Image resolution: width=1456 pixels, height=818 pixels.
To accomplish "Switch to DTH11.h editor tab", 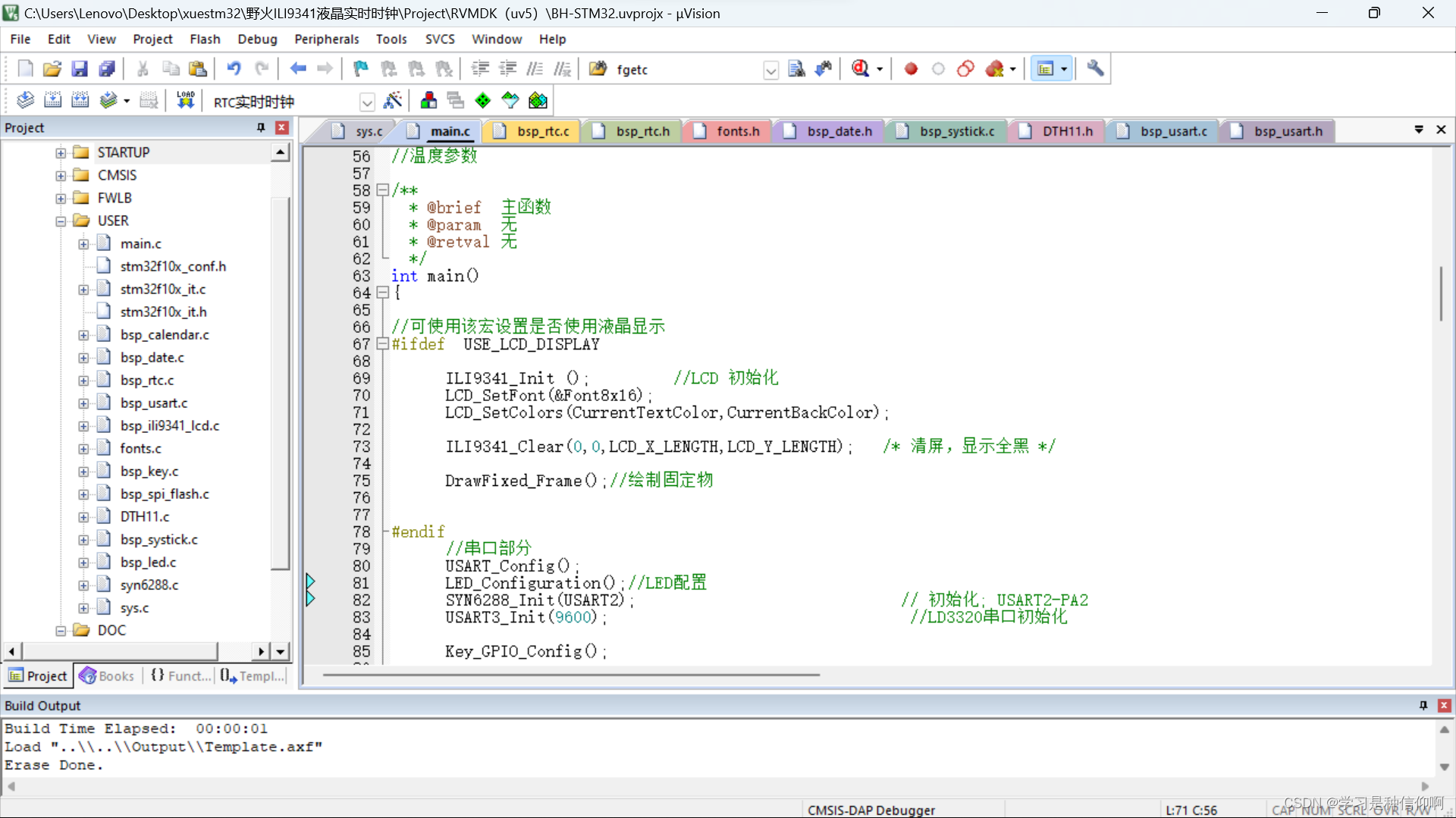I will pyautogui.click(x=1057, y=131).
